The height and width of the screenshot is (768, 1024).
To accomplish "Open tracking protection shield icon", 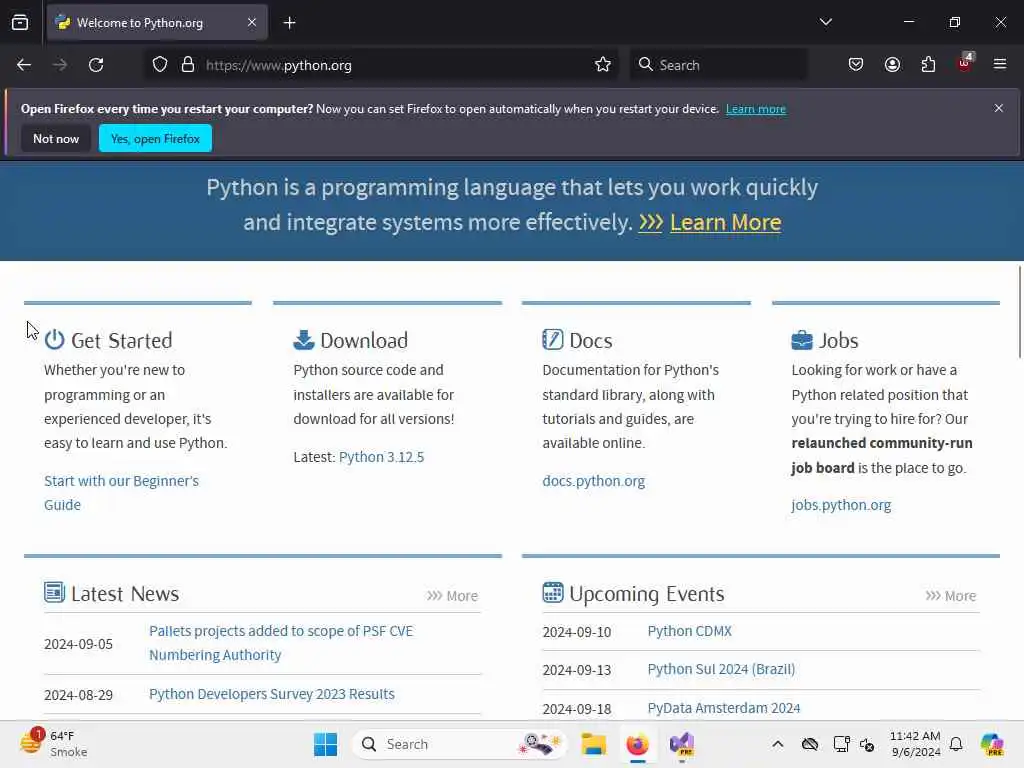I will pyautogui.click(x=160, y=65).
